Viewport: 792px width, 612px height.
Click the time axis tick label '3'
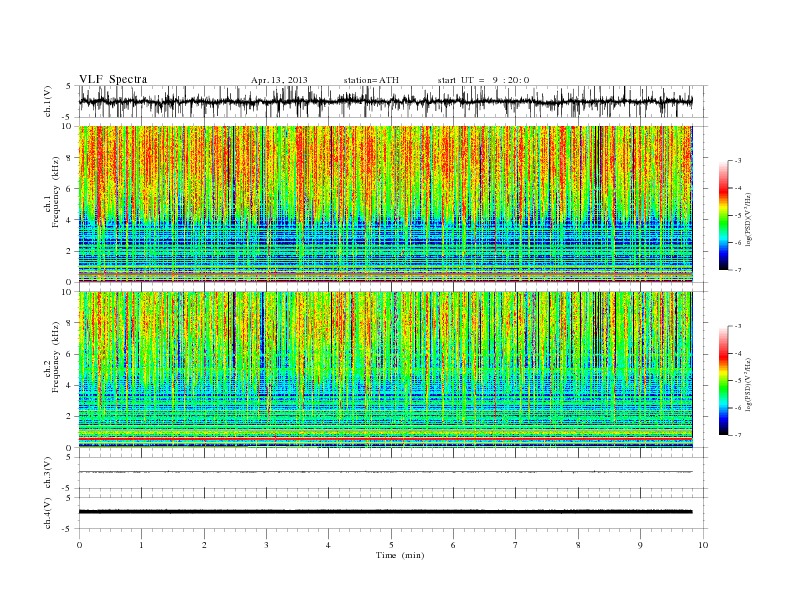point(266,545)
